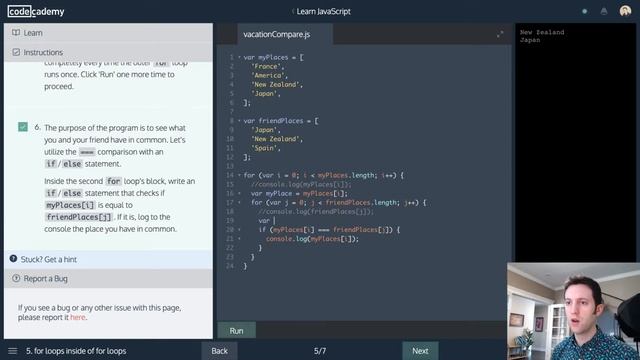This screenshot has height=360, width=640.
Task: Go to the Back exercise button
Action: (220, 351)
